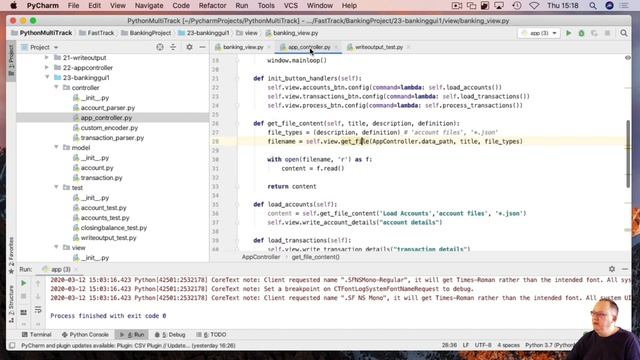Open Run panel settings gear
The height and width of the screenshot is (360, 640).
click(612, 269)
